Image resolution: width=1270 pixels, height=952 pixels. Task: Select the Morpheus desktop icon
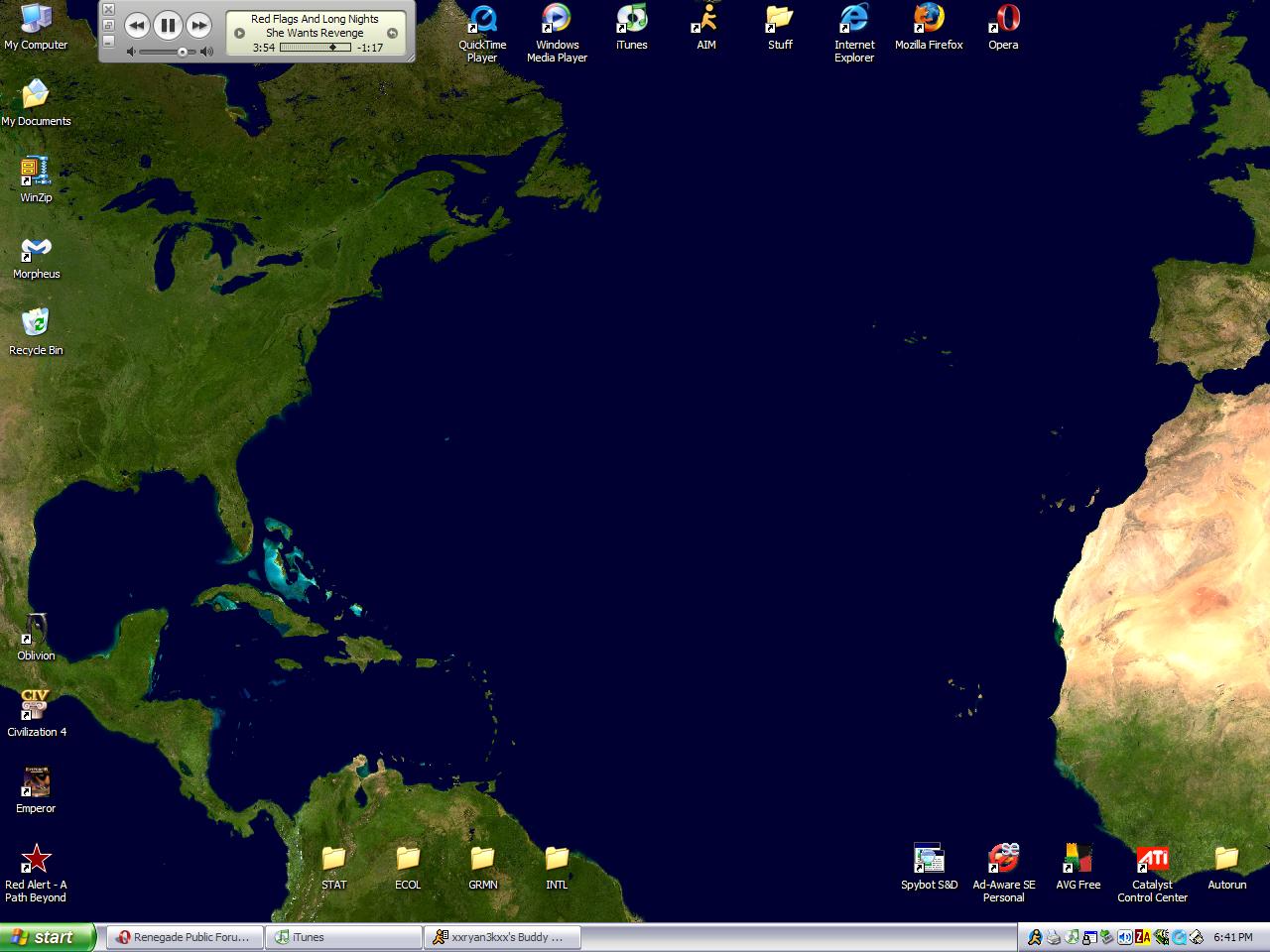(x=36, y=248)
